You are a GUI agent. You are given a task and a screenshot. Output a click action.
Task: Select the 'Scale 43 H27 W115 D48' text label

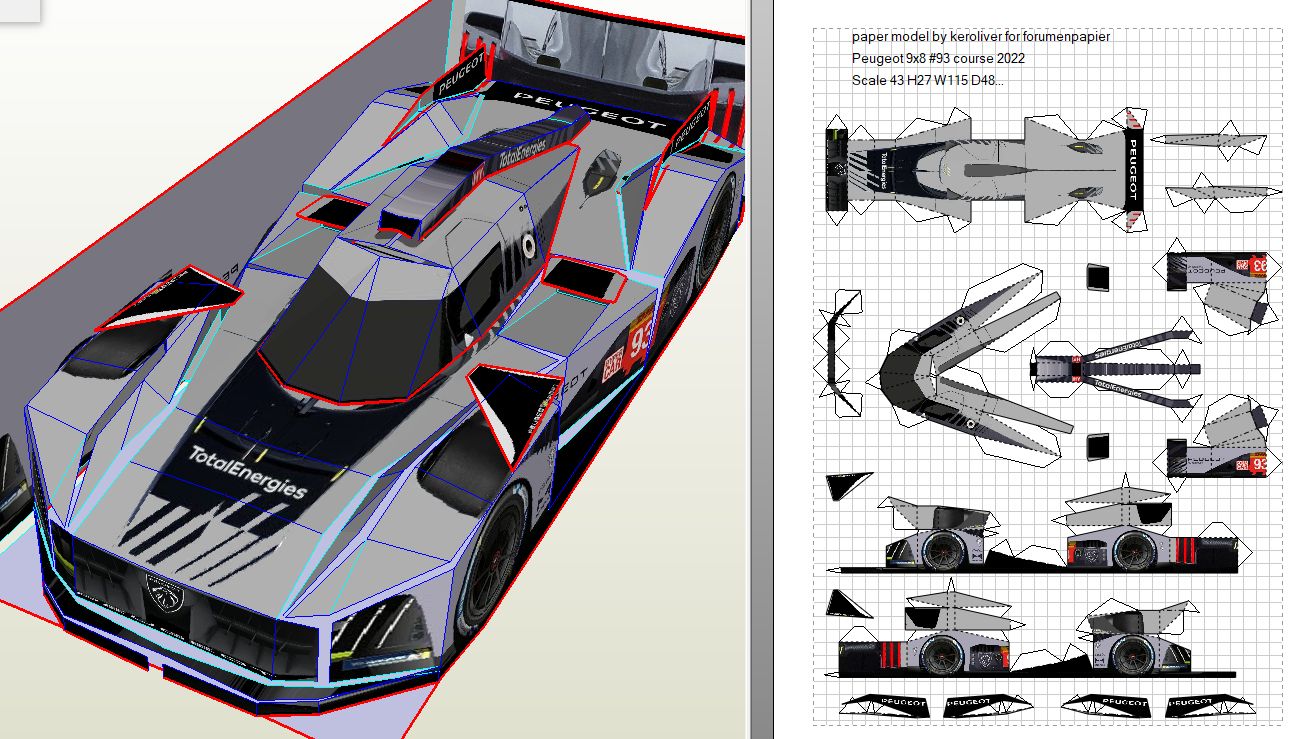click(927, 80)
